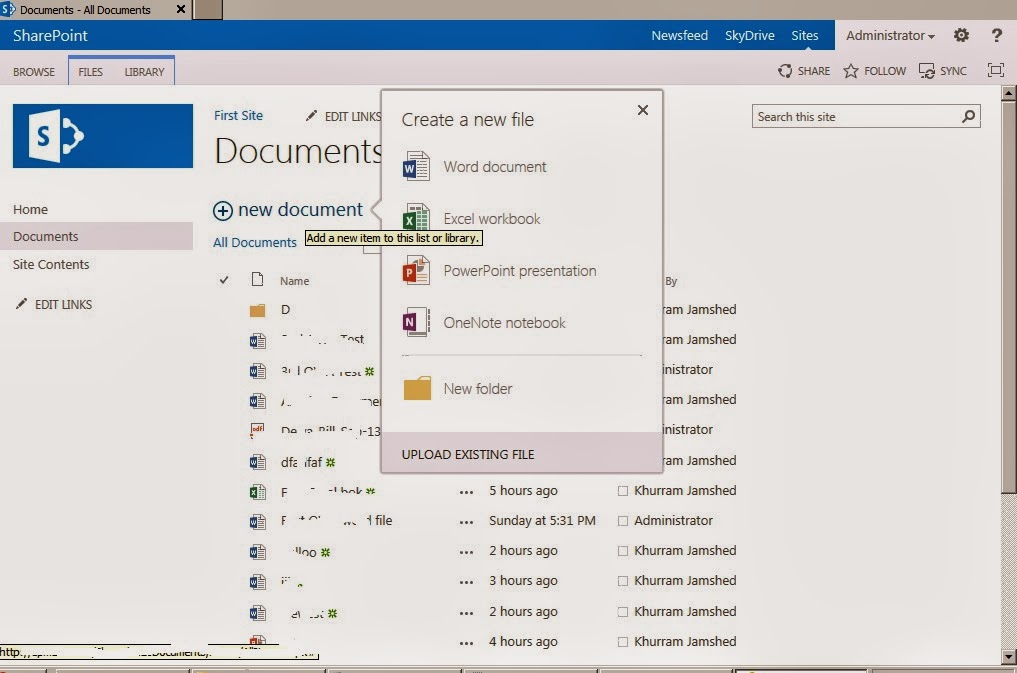Click EDIT LINKS in the left navigation

pyautogui.click(x=64, y=304)
